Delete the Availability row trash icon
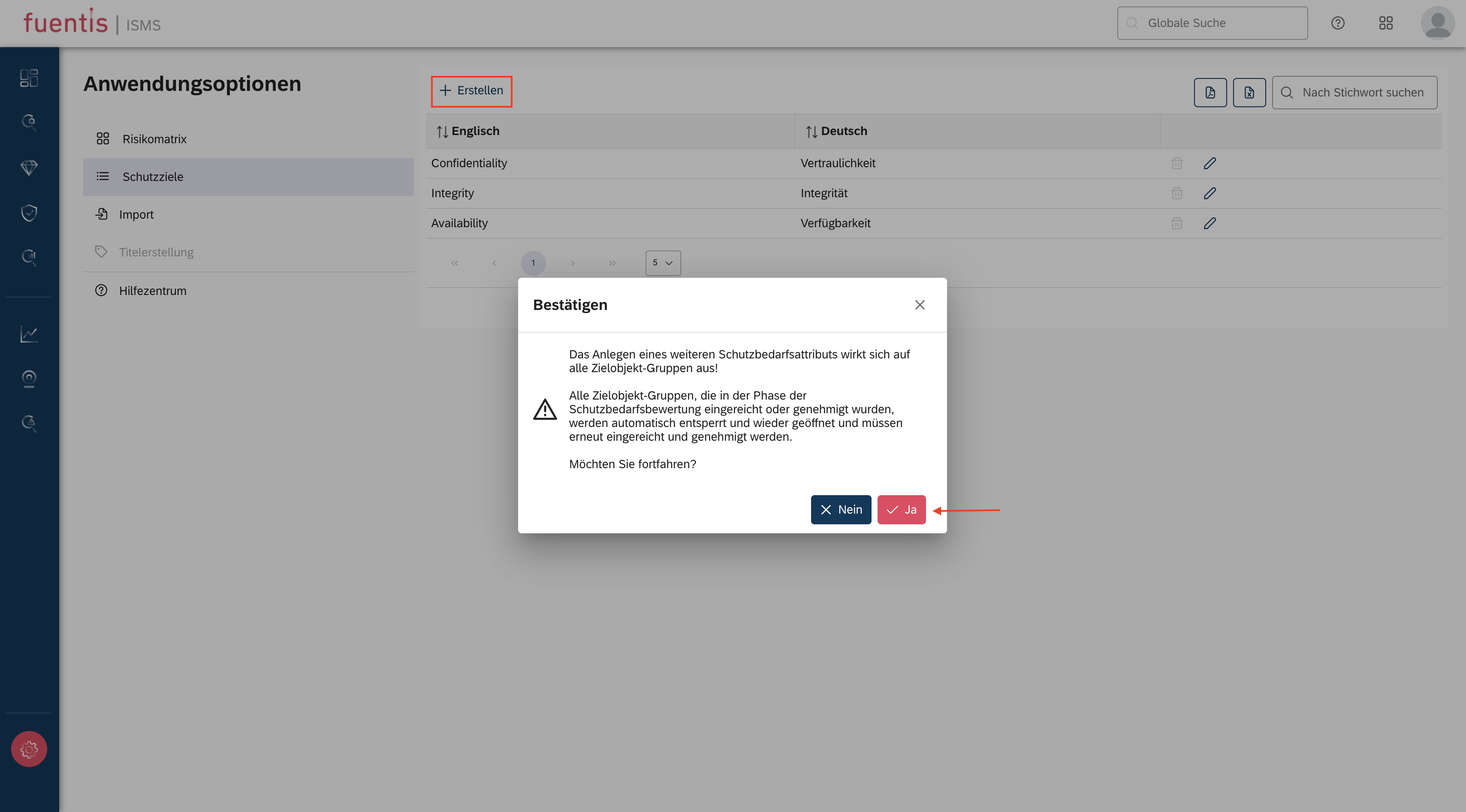Viewport: 1466px width, 812px height. (1176, 223)
